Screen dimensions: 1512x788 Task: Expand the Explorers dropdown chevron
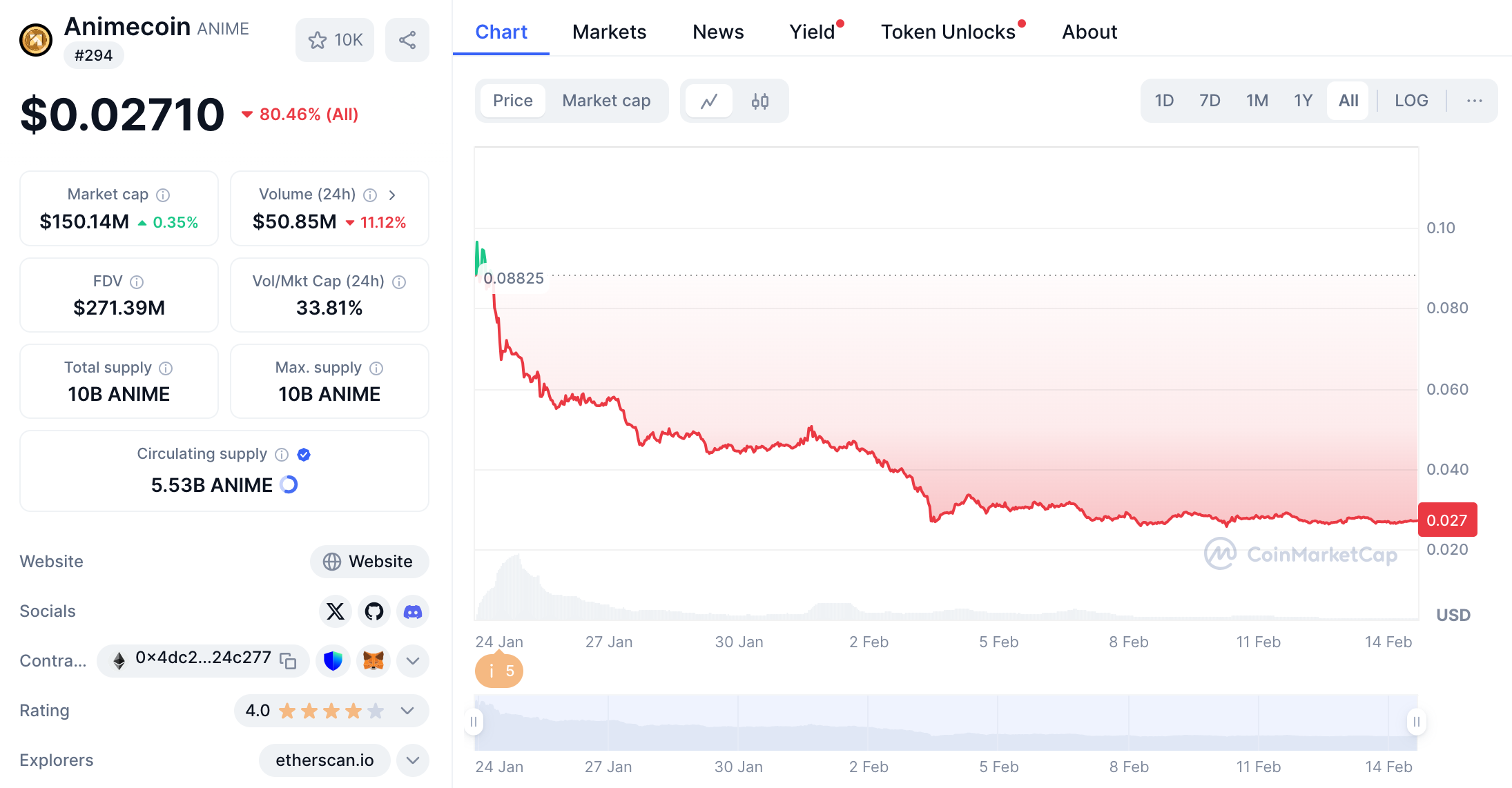(413, 760)
